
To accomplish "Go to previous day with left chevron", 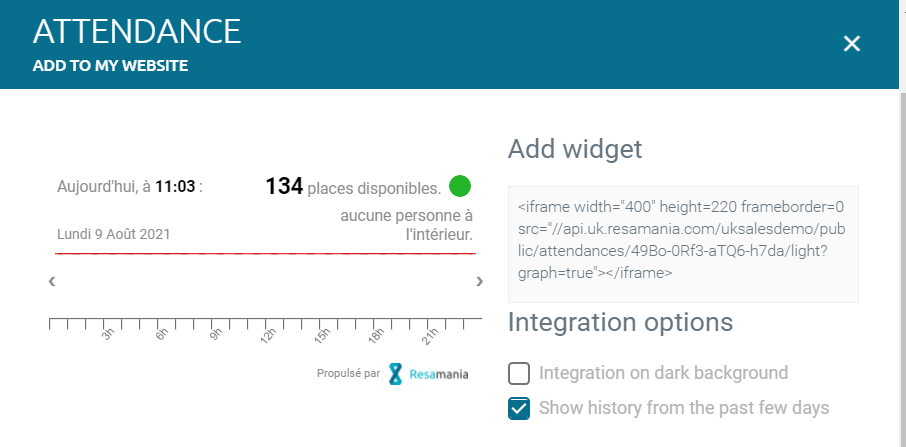I will coord(51,282).
